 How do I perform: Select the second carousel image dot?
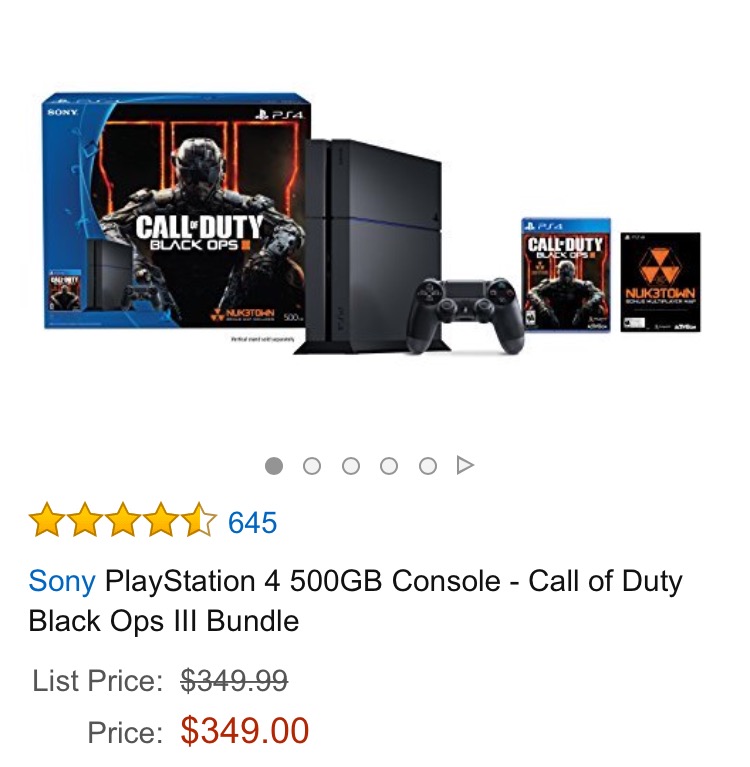click(x=312, y=466)
